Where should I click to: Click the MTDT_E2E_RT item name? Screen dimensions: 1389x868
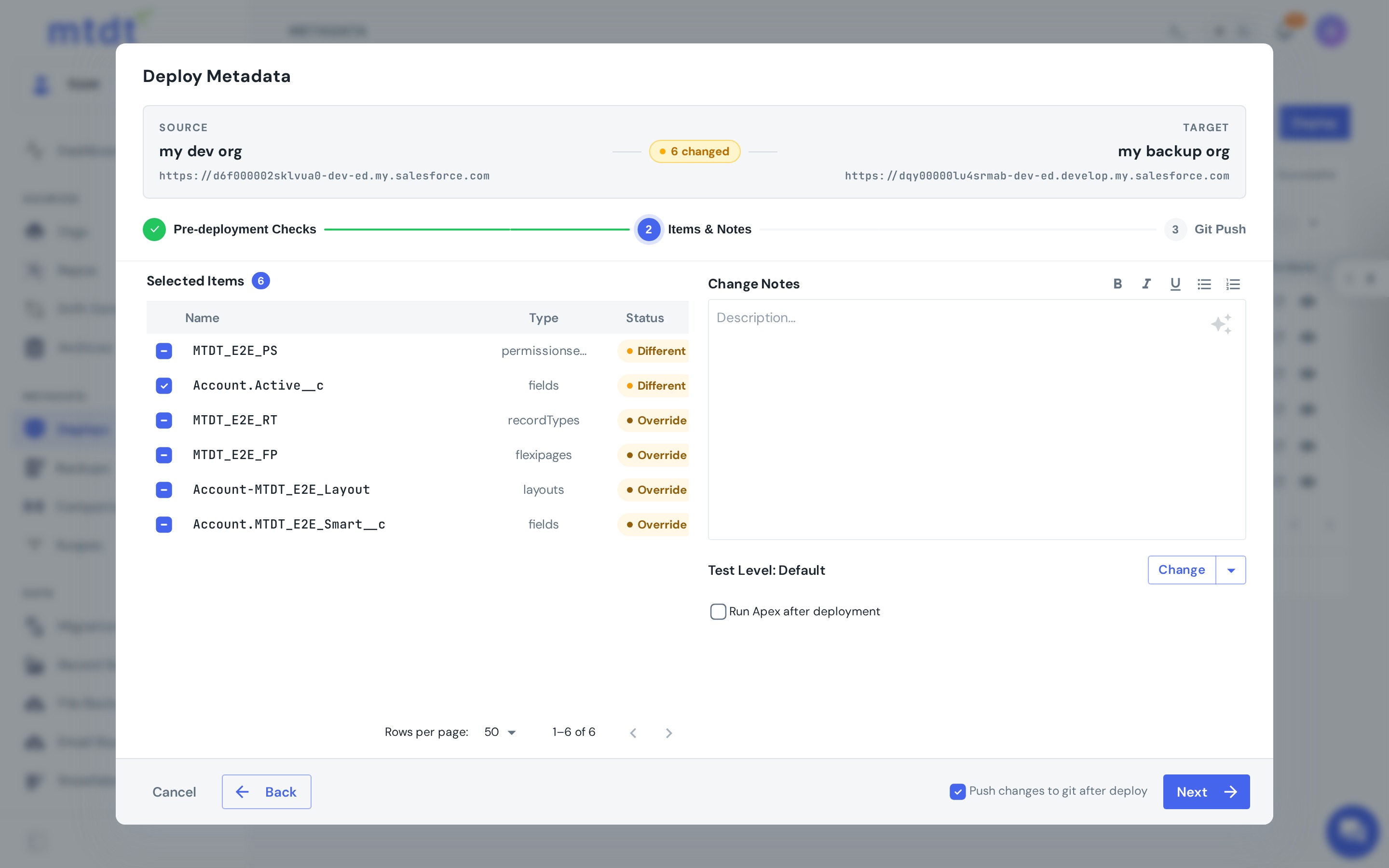(235, 420)
